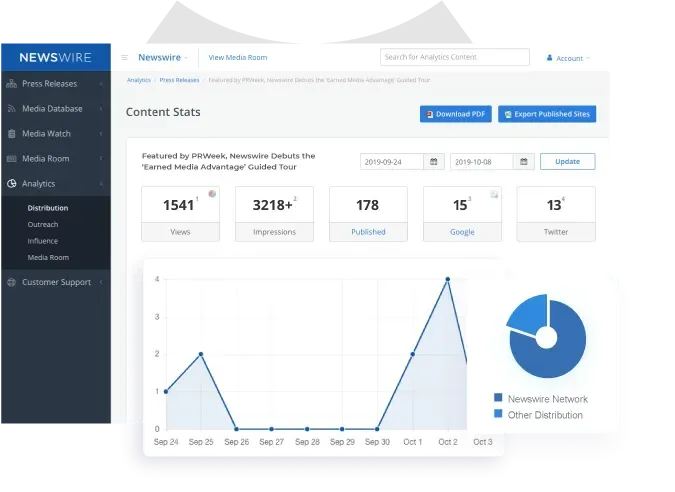
Task: Click the Update button
Action: [567, 161]
